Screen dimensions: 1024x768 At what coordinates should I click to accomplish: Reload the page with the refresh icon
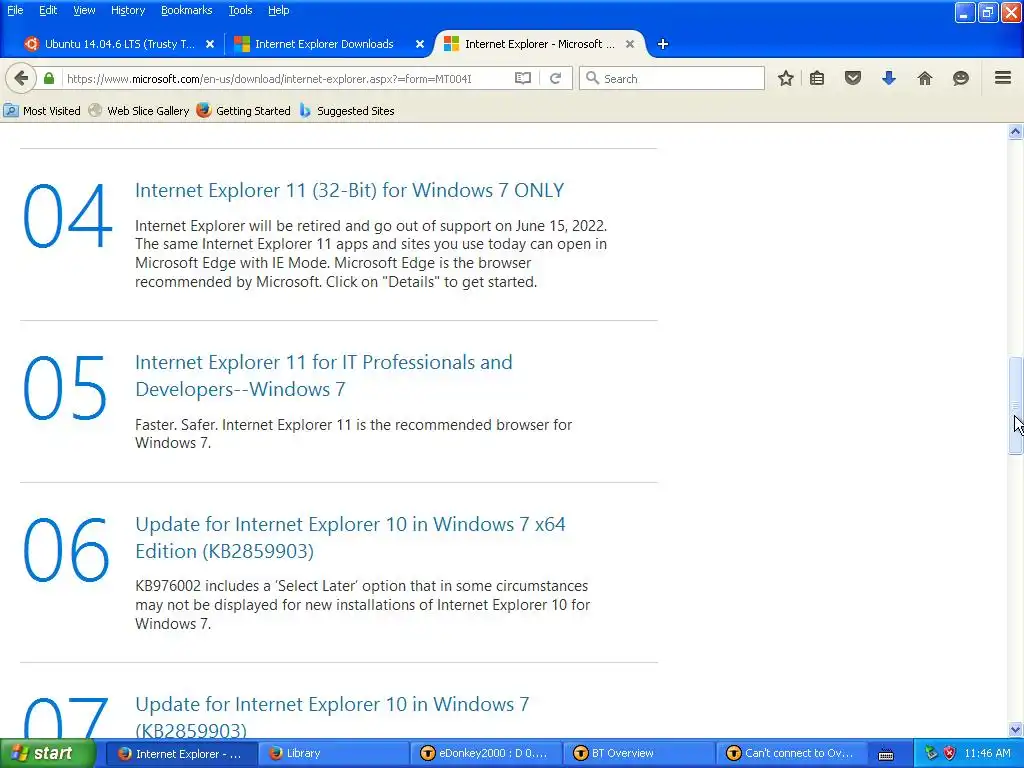coord(555,78)
